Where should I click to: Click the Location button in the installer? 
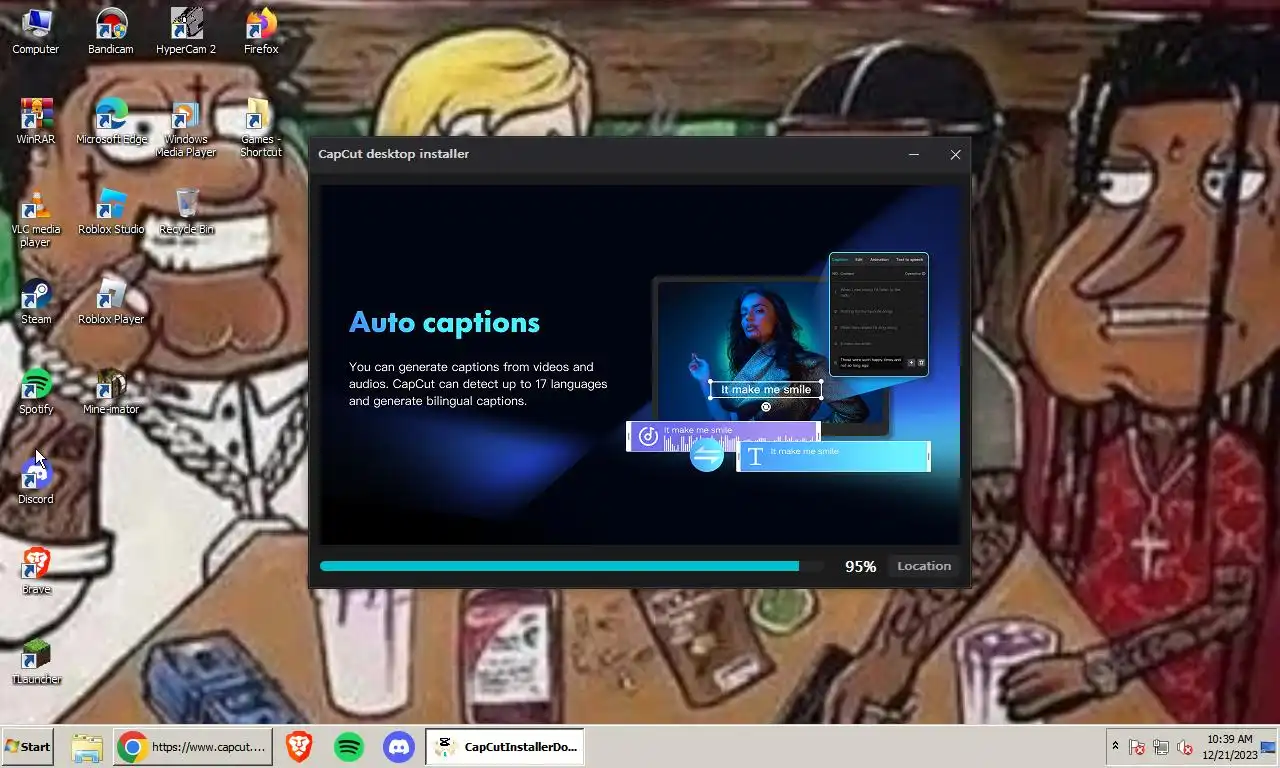[924, 566]
